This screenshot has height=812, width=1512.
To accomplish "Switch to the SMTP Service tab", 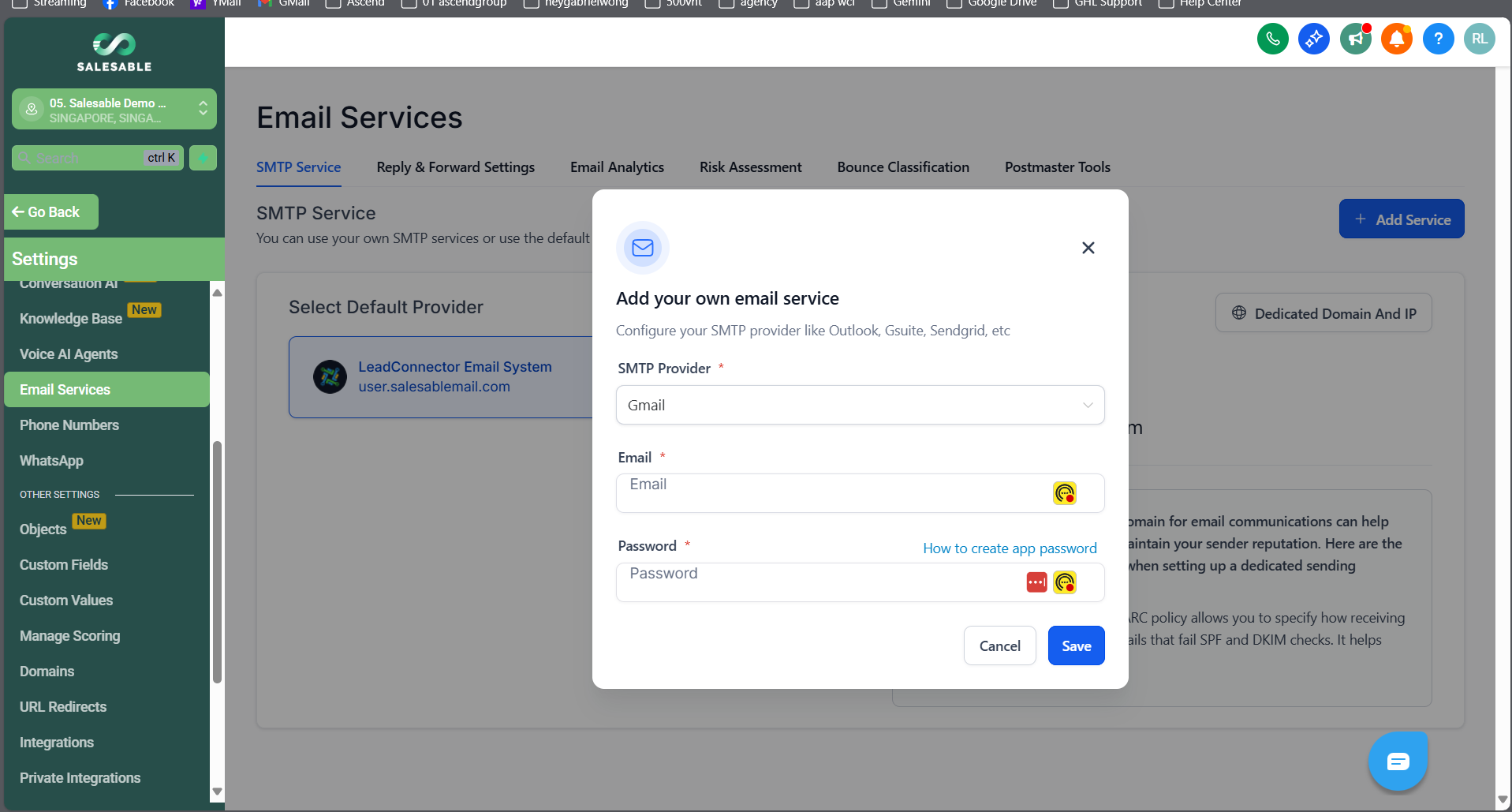I will point(298,167).
